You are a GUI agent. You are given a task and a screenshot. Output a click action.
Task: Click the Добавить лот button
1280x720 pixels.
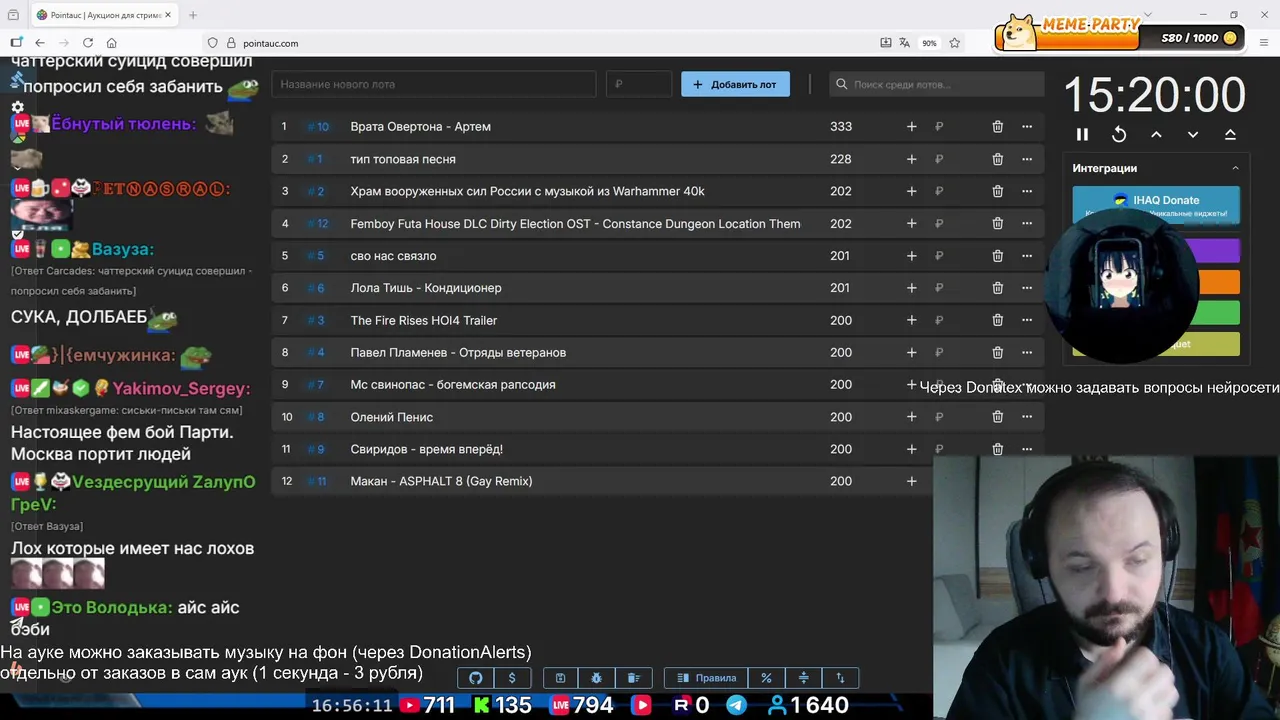coord(735,84)
